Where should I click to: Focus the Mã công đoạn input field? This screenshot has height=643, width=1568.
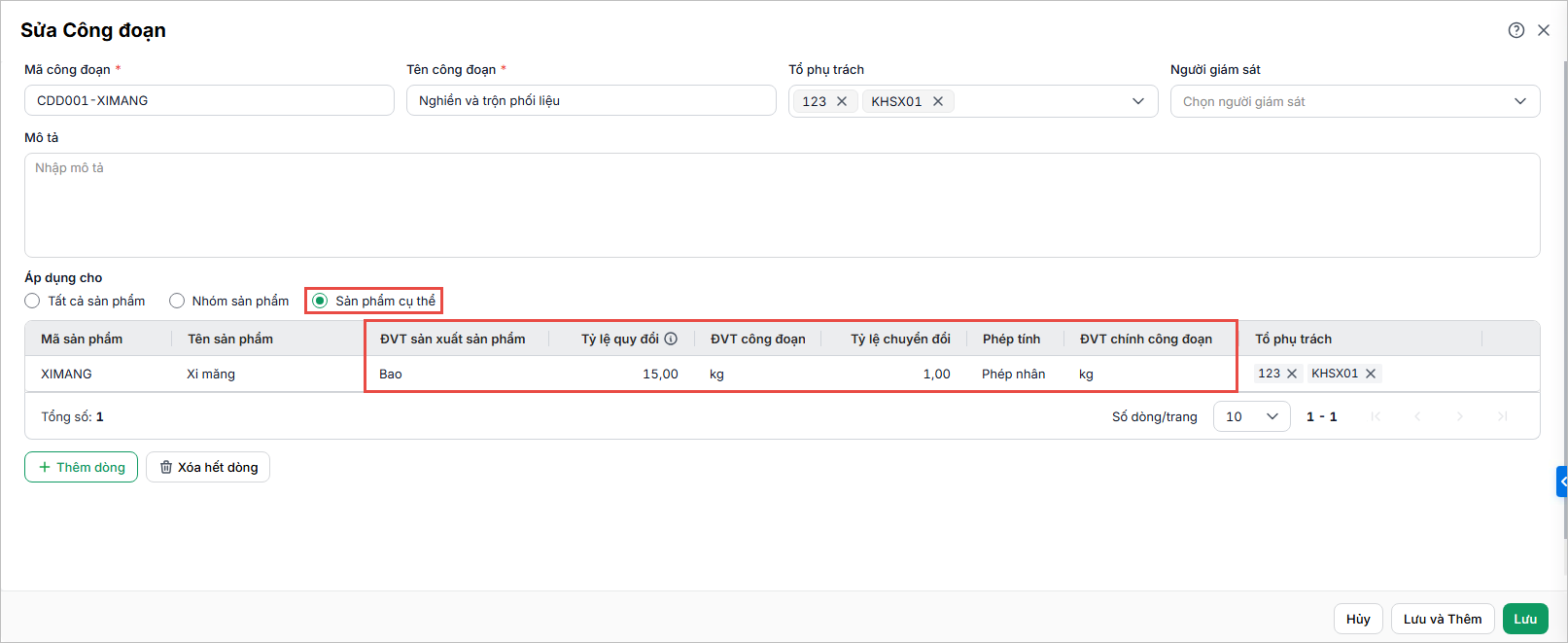[209, 100]
